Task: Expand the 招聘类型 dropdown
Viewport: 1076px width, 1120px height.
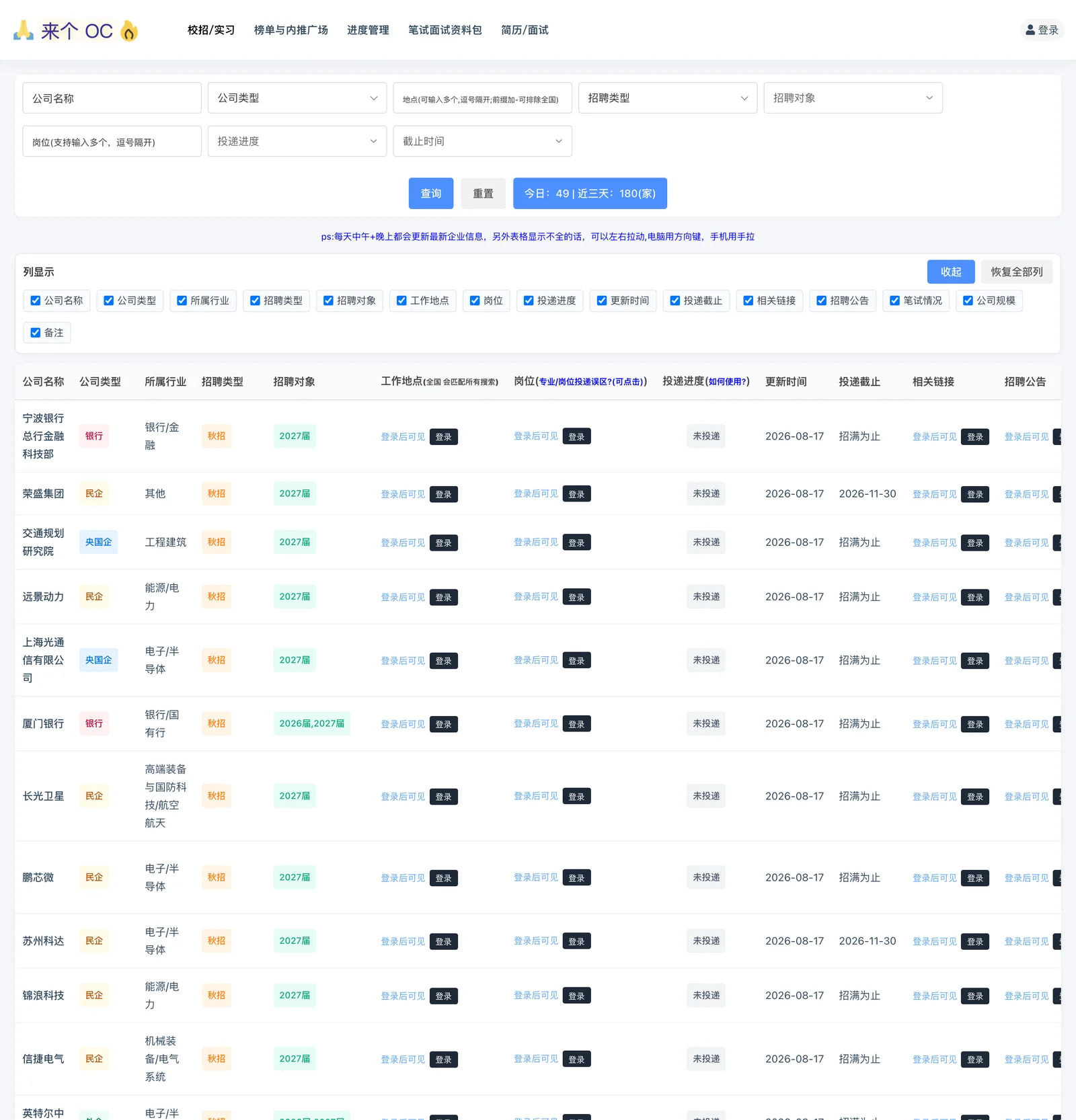Action: pyautogui.click(x=668, y=98)
